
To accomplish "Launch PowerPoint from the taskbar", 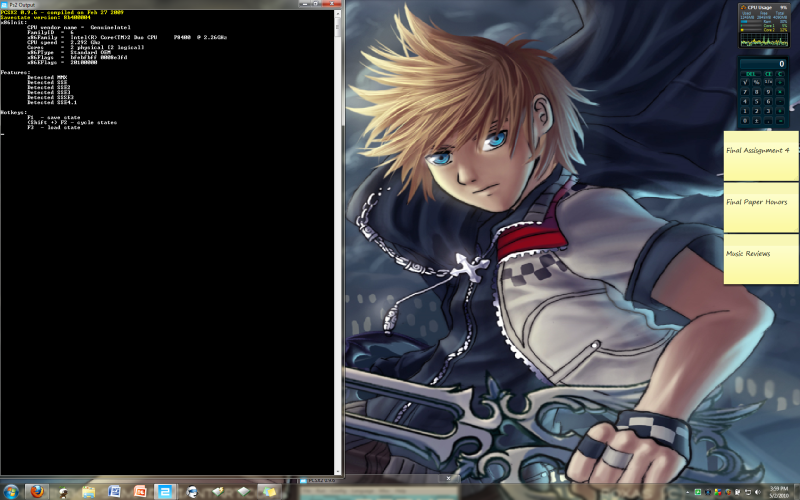I will 139,492.
